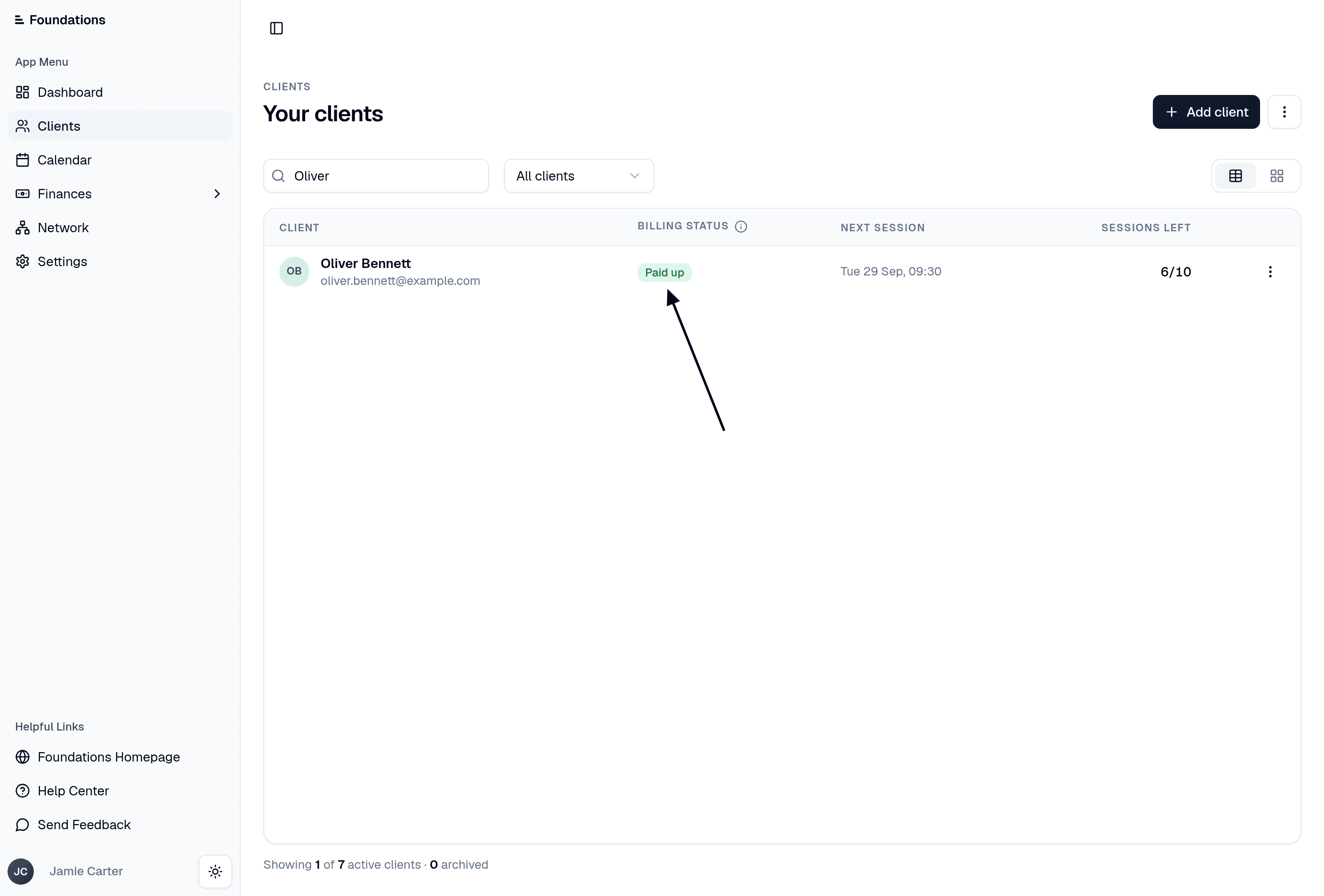Image resolution: width=1324 pixels, height=896 pixels.
Task: Switch to grid card view
Action: pyautogui.click(x=1277, y=176)
